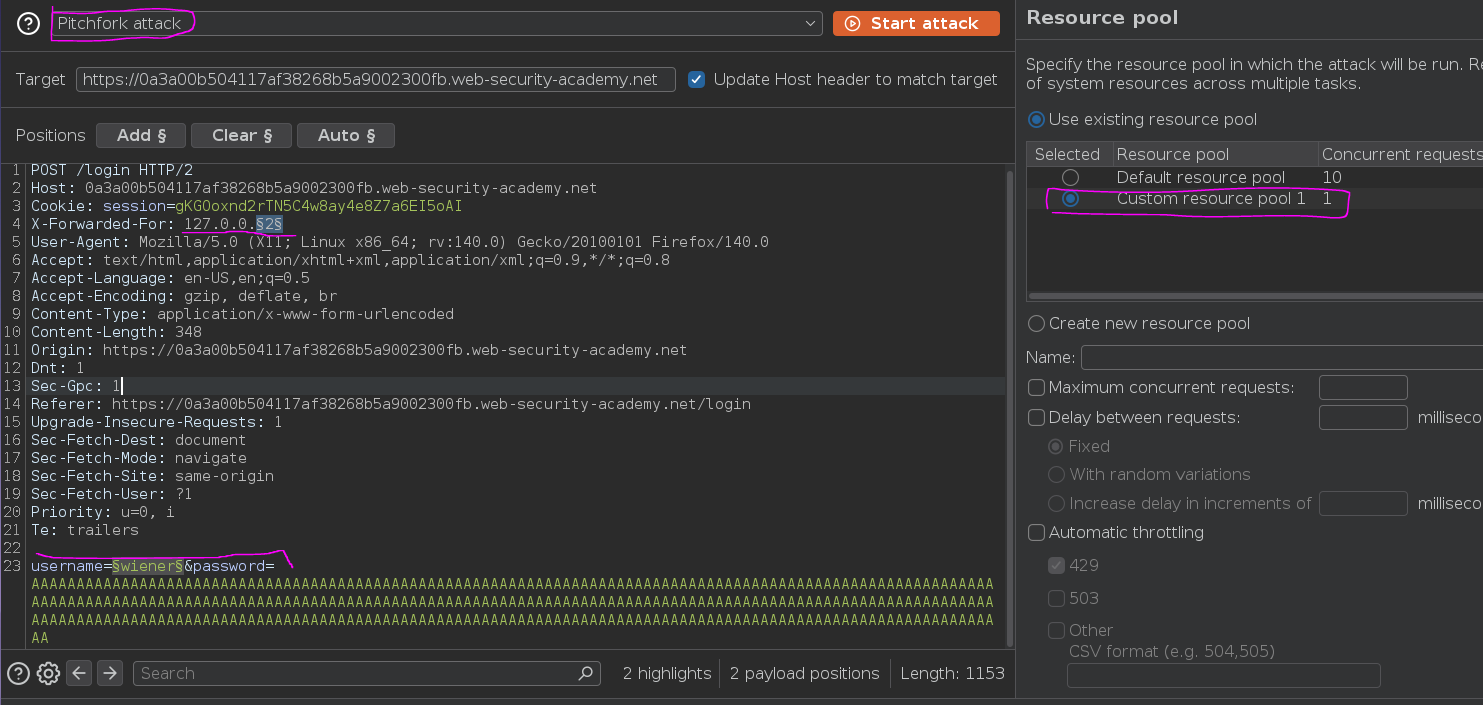Select Use existing resource pool option
Viewport: 1483px width, 705px height.
coord(1037,119)
